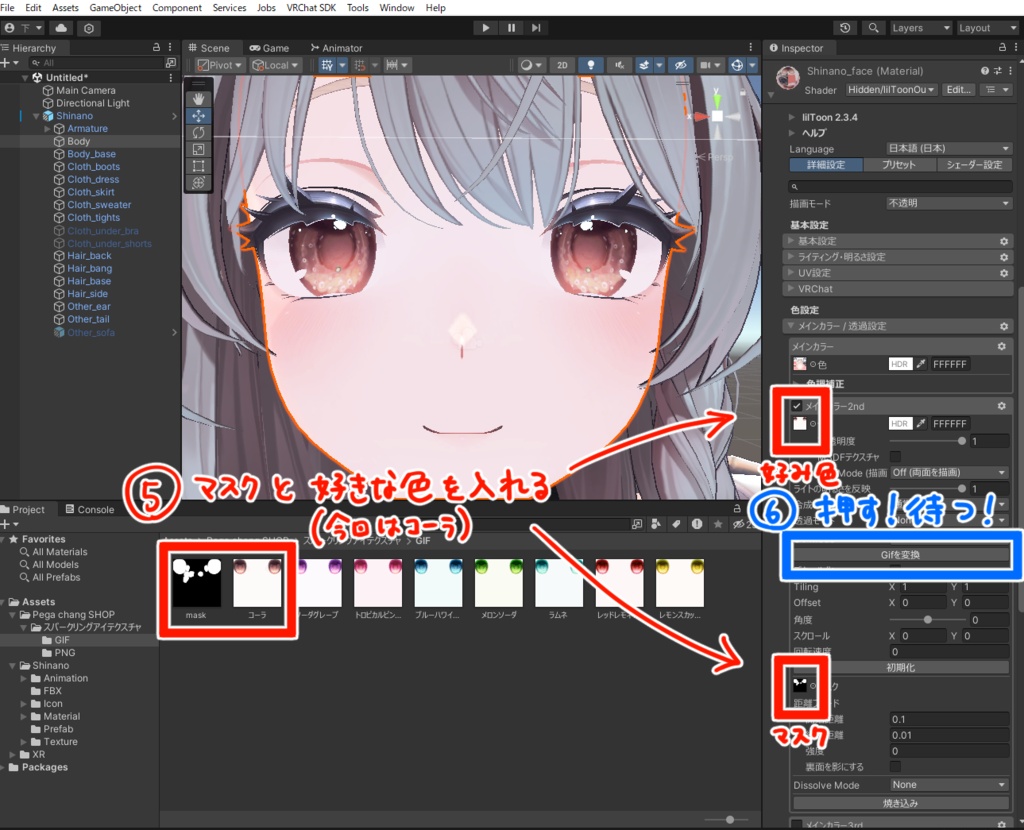Toggle 2D view mode
1024x830 pixels.
(562, 65)
